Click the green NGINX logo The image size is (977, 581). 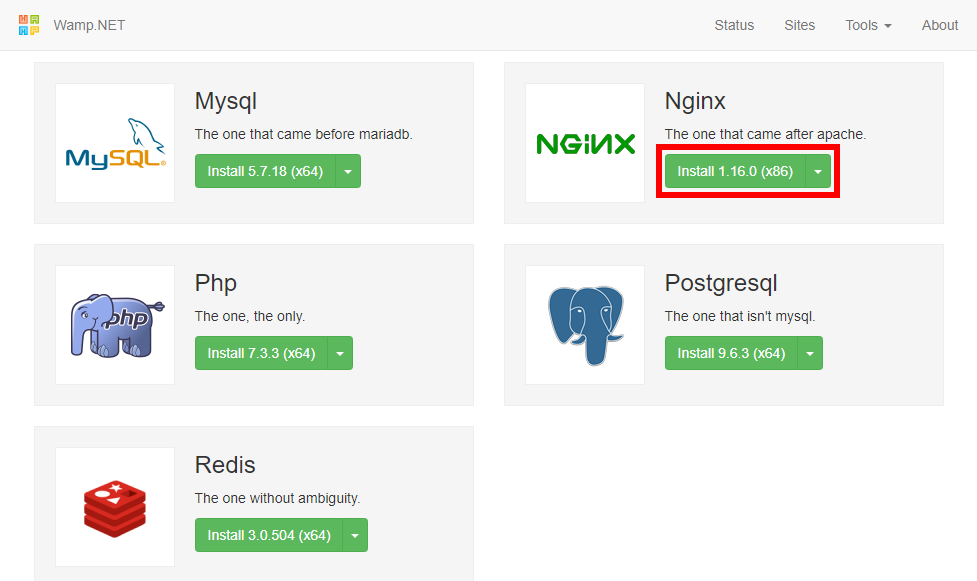pyautogui.click(x=586, y=144)
